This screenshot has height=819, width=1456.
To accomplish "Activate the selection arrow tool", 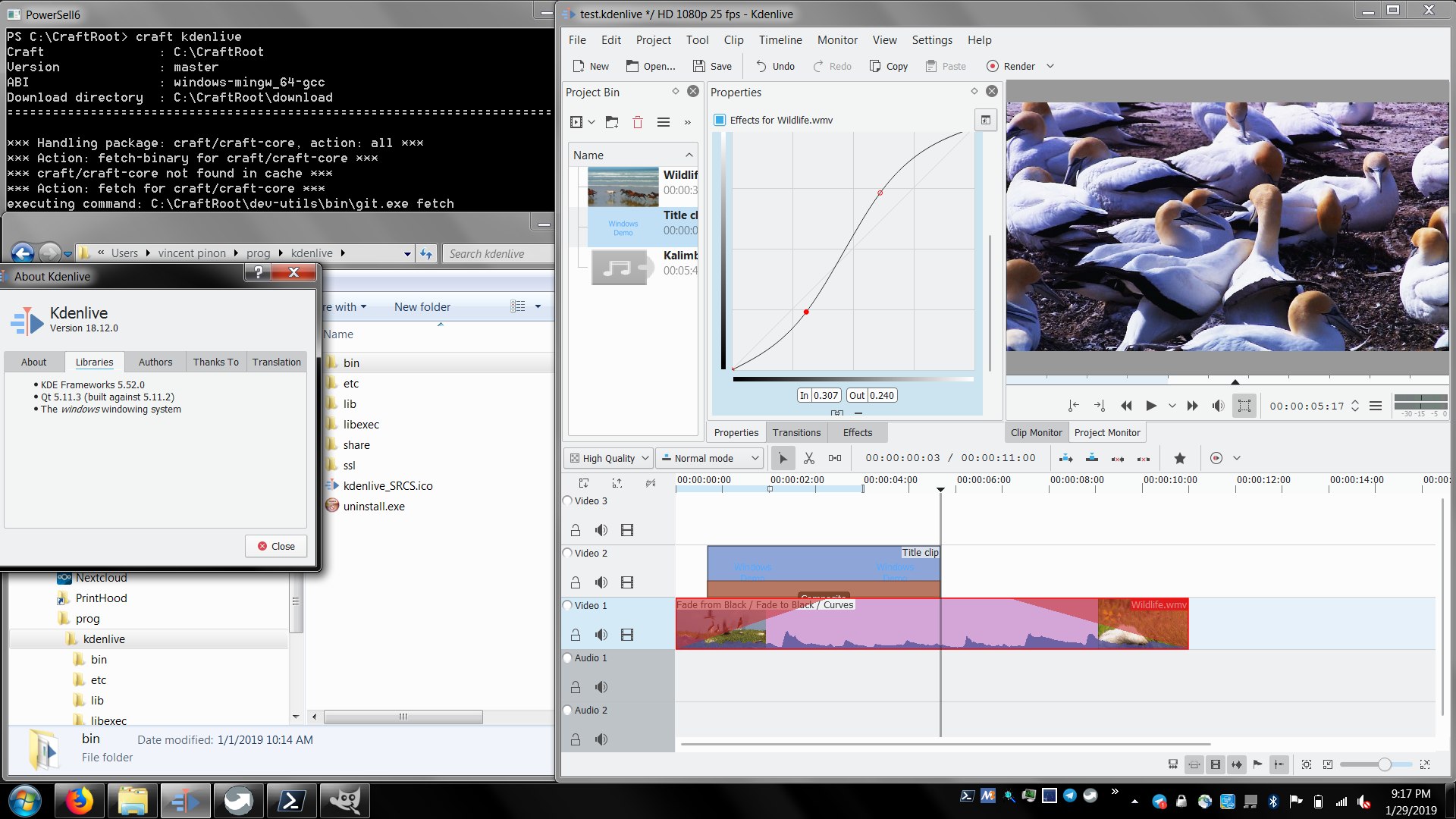I will [783, 458].
